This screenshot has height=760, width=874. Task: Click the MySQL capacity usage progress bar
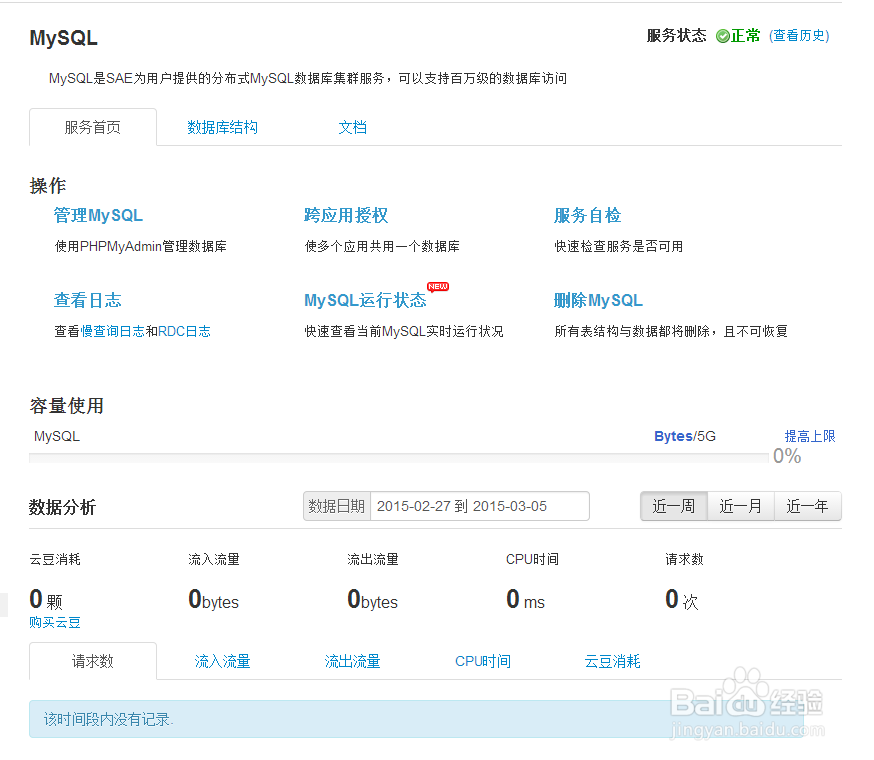point(399,458)
